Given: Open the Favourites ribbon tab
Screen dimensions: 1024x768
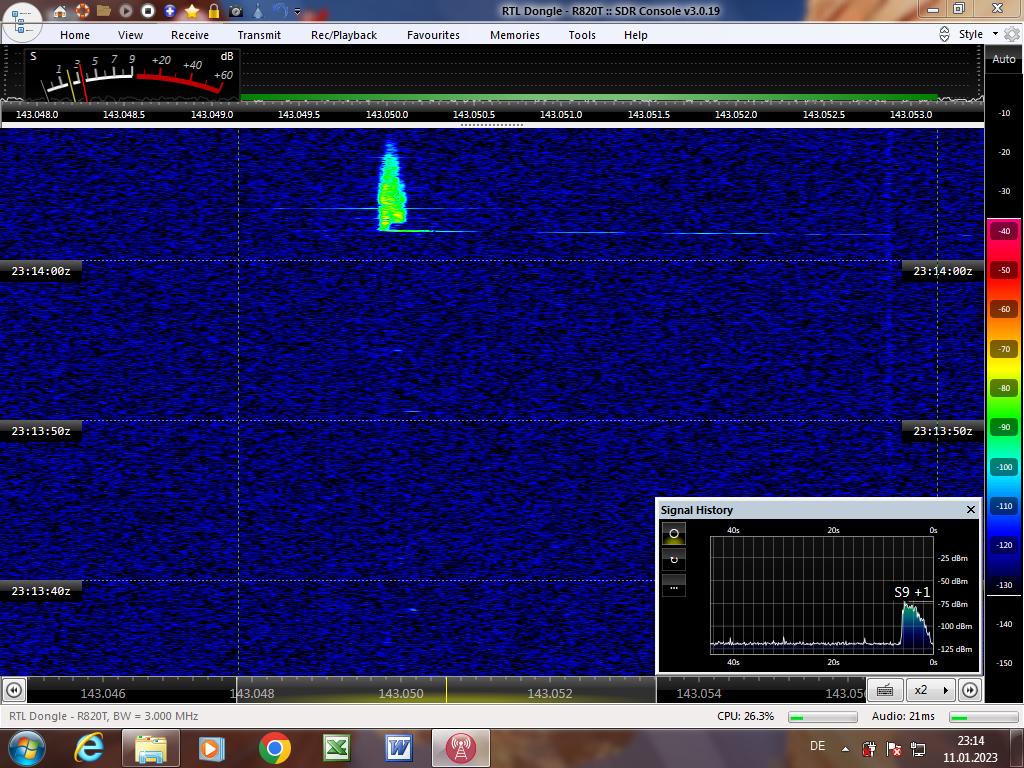Looking at the screenshot, I should click(x=433, y=35).
